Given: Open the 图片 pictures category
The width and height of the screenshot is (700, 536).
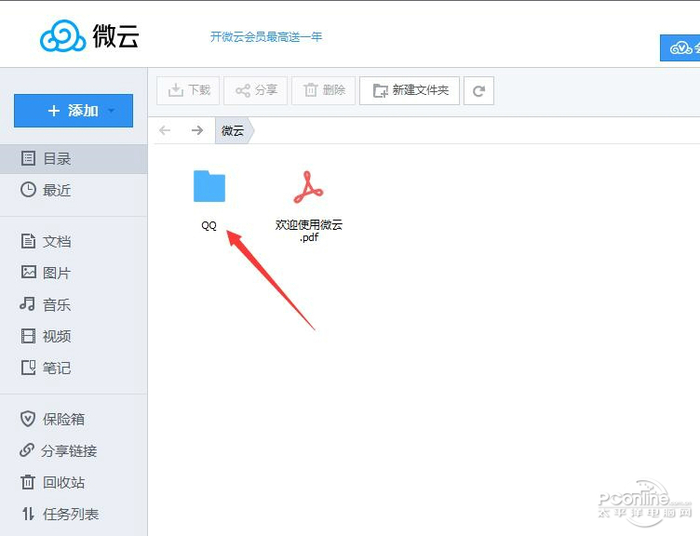Looking at the screenshot, I should tap(74, 273).
